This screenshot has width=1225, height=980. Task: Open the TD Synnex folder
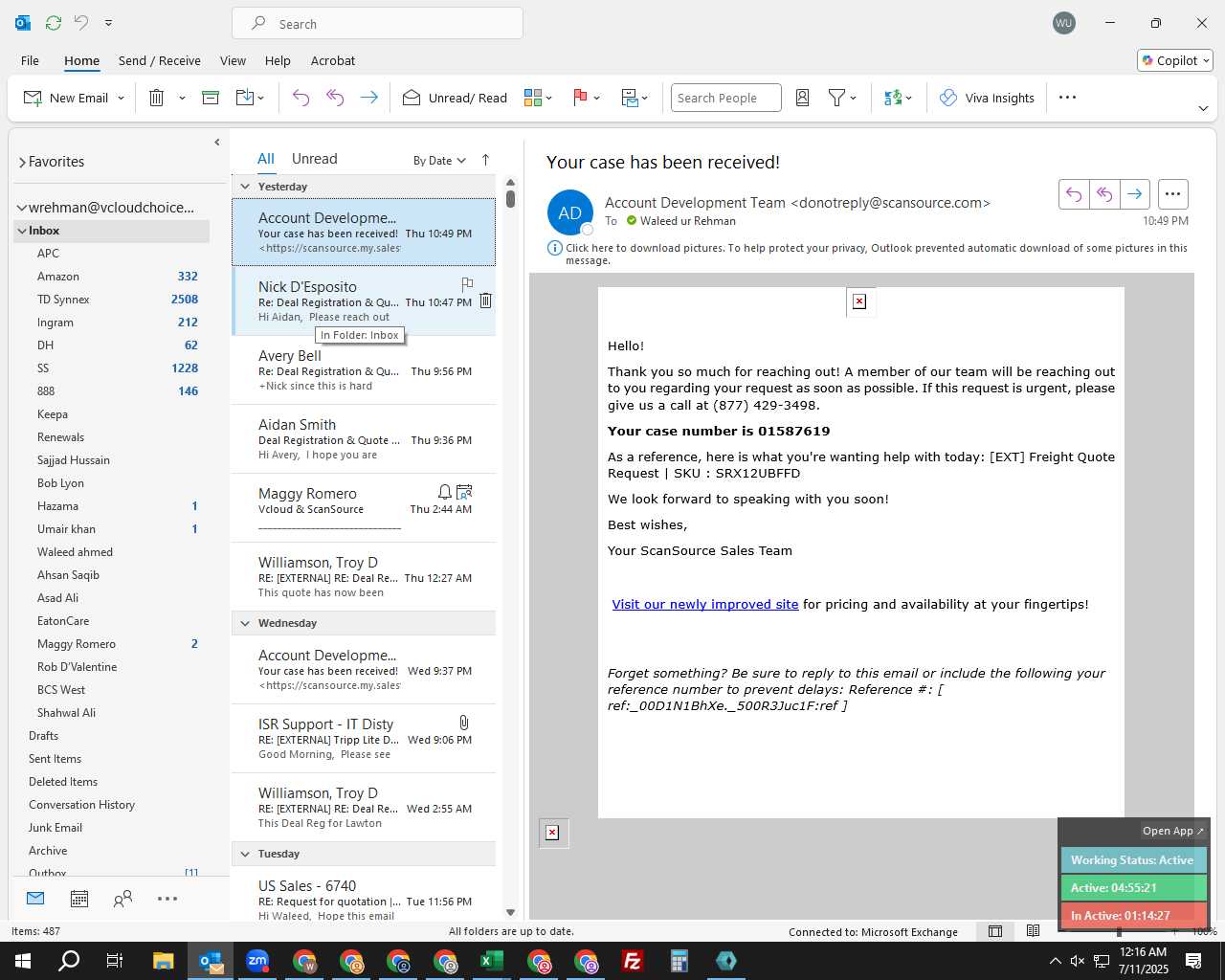63,300
